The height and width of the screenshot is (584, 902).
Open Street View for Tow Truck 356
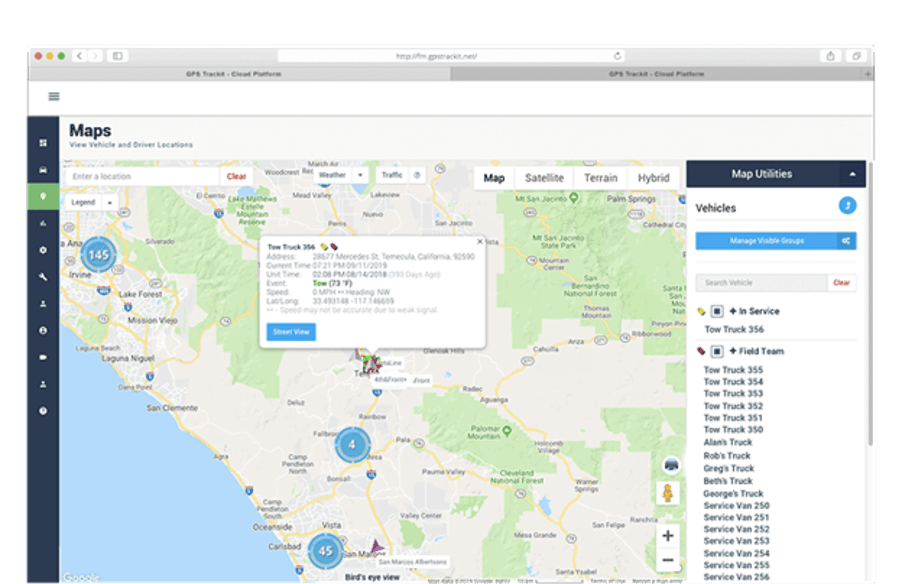coord(291,332)
